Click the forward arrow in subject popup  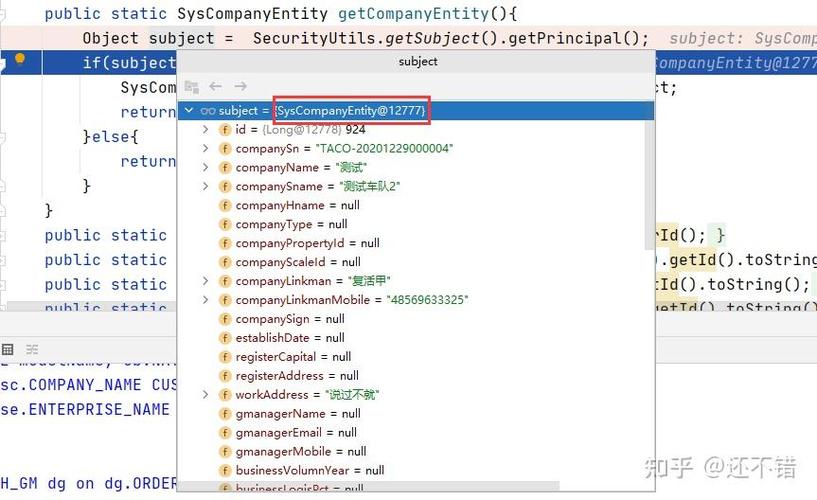[240, 86]
